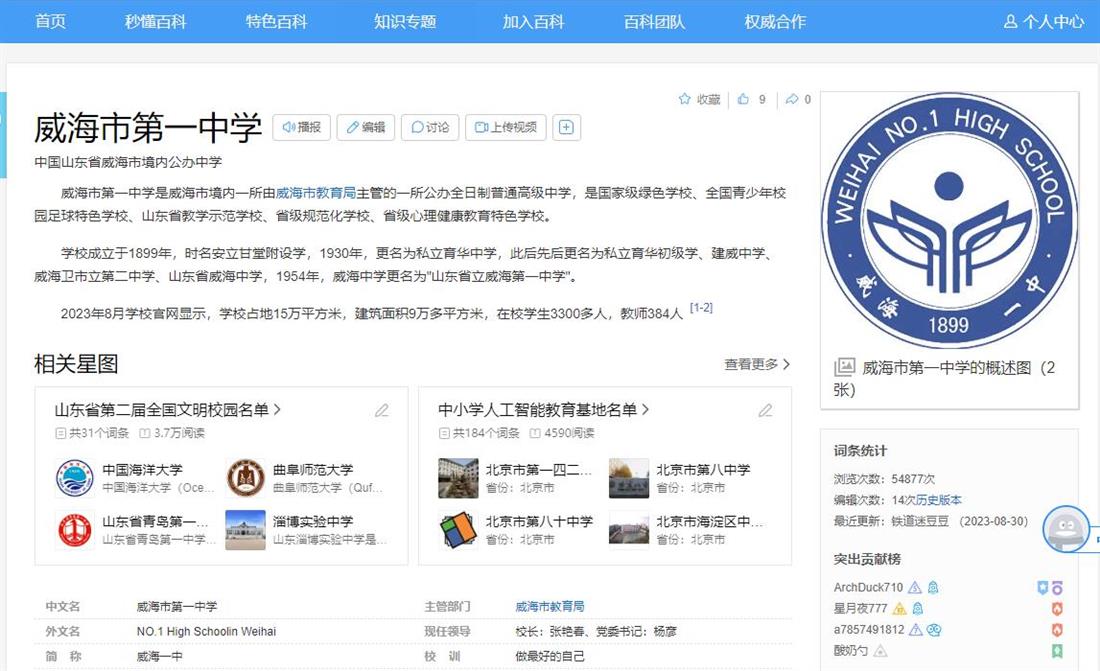Click the 收藏 star icon
The width and height of the screenshot is (1100, 671).
(x=685, y=99)
